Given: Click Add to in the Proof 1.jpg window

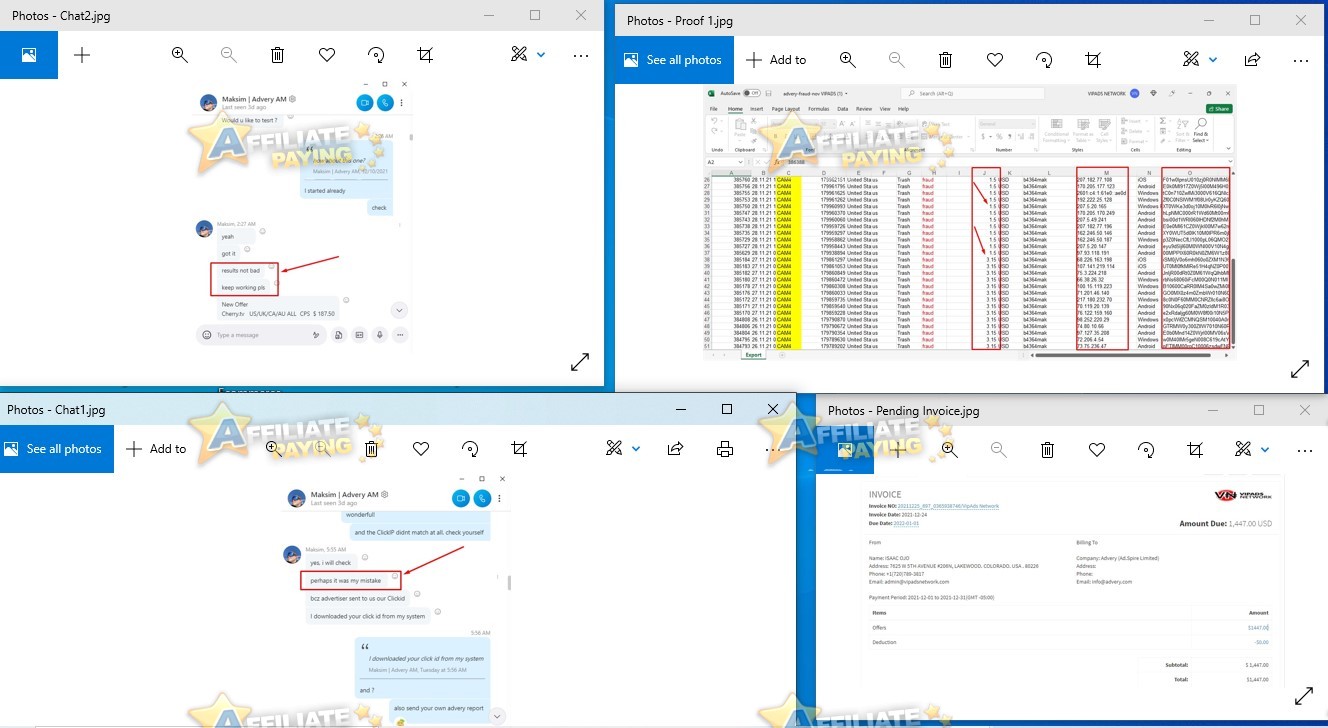Looking at the screenshot, I should tap(776, 60).
